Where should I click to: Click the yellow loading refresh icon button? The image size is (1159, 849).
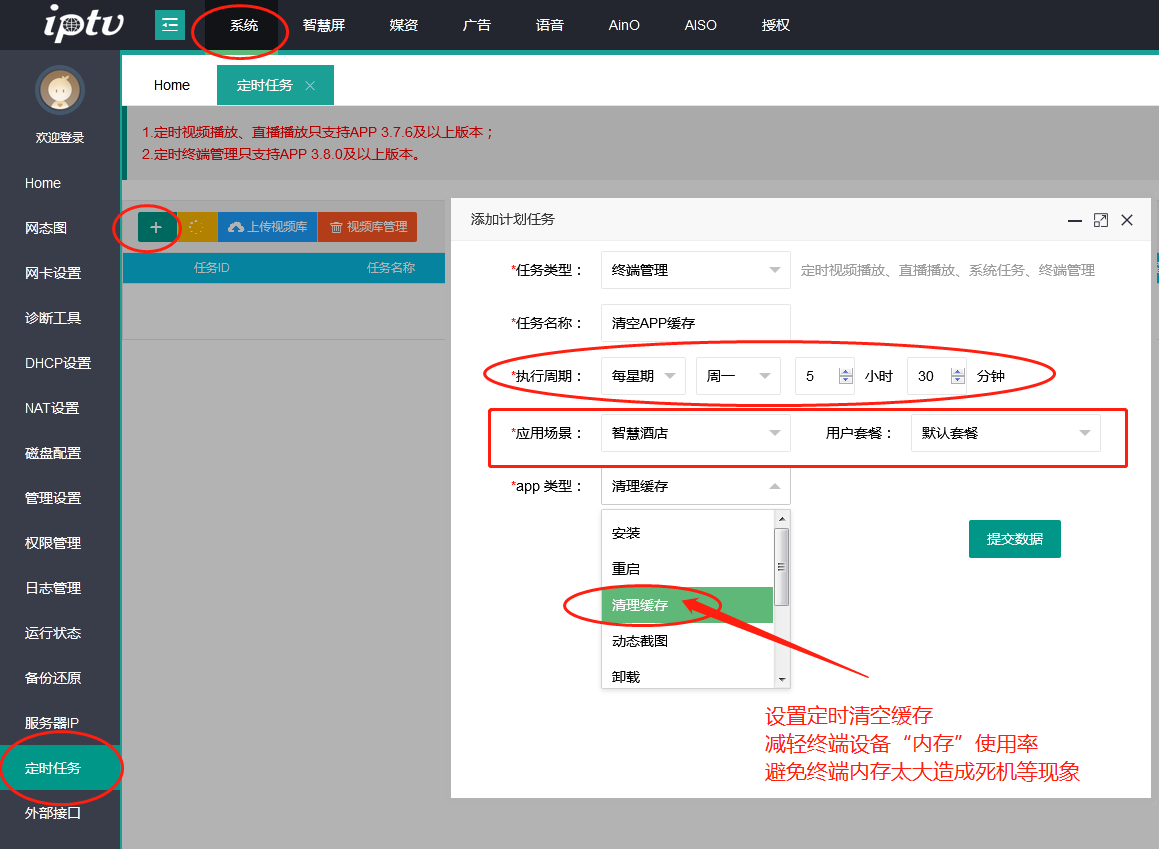196,227
